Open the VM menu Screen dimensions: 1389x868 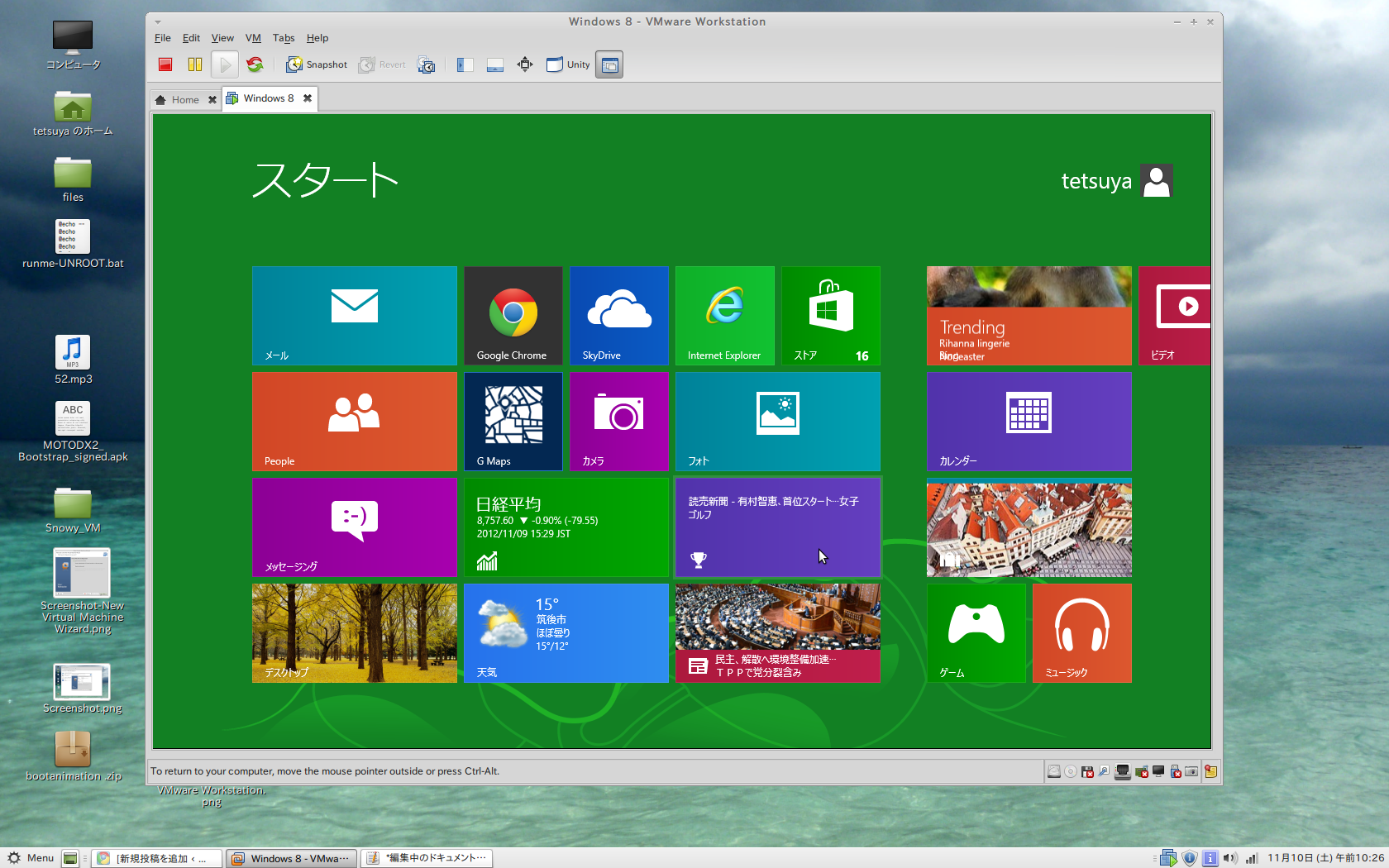click(x=253, y=38)
